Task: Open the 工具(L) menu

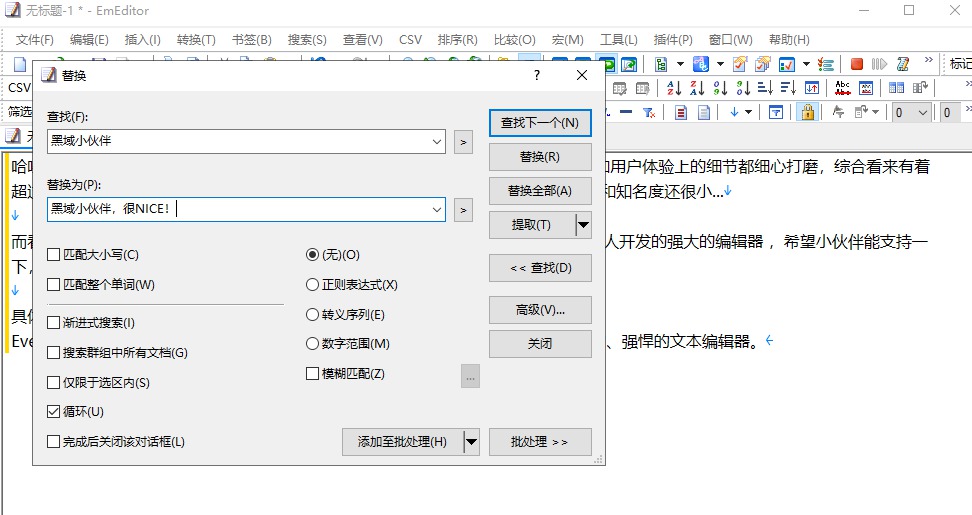Action: click(x=619, y=40)
